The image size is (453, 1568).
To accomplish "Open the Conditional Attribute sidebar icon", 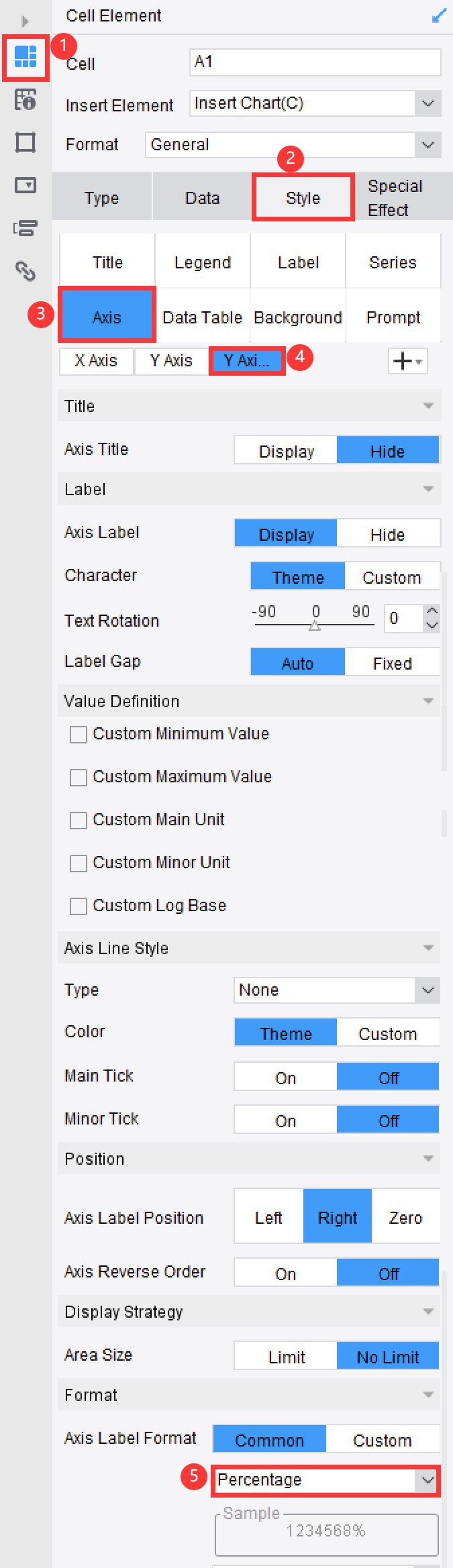I will [x=26, y=228].
